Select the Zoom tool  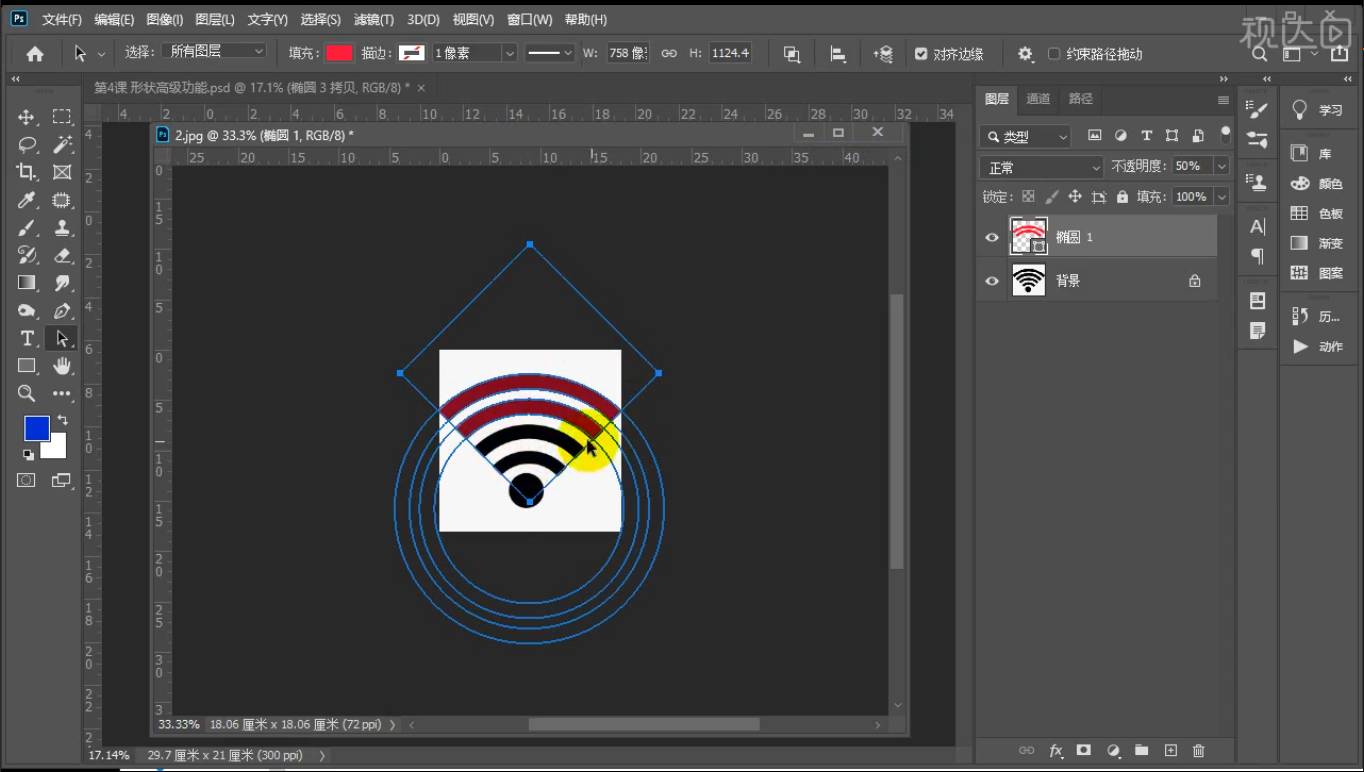(x=27, y=394)
